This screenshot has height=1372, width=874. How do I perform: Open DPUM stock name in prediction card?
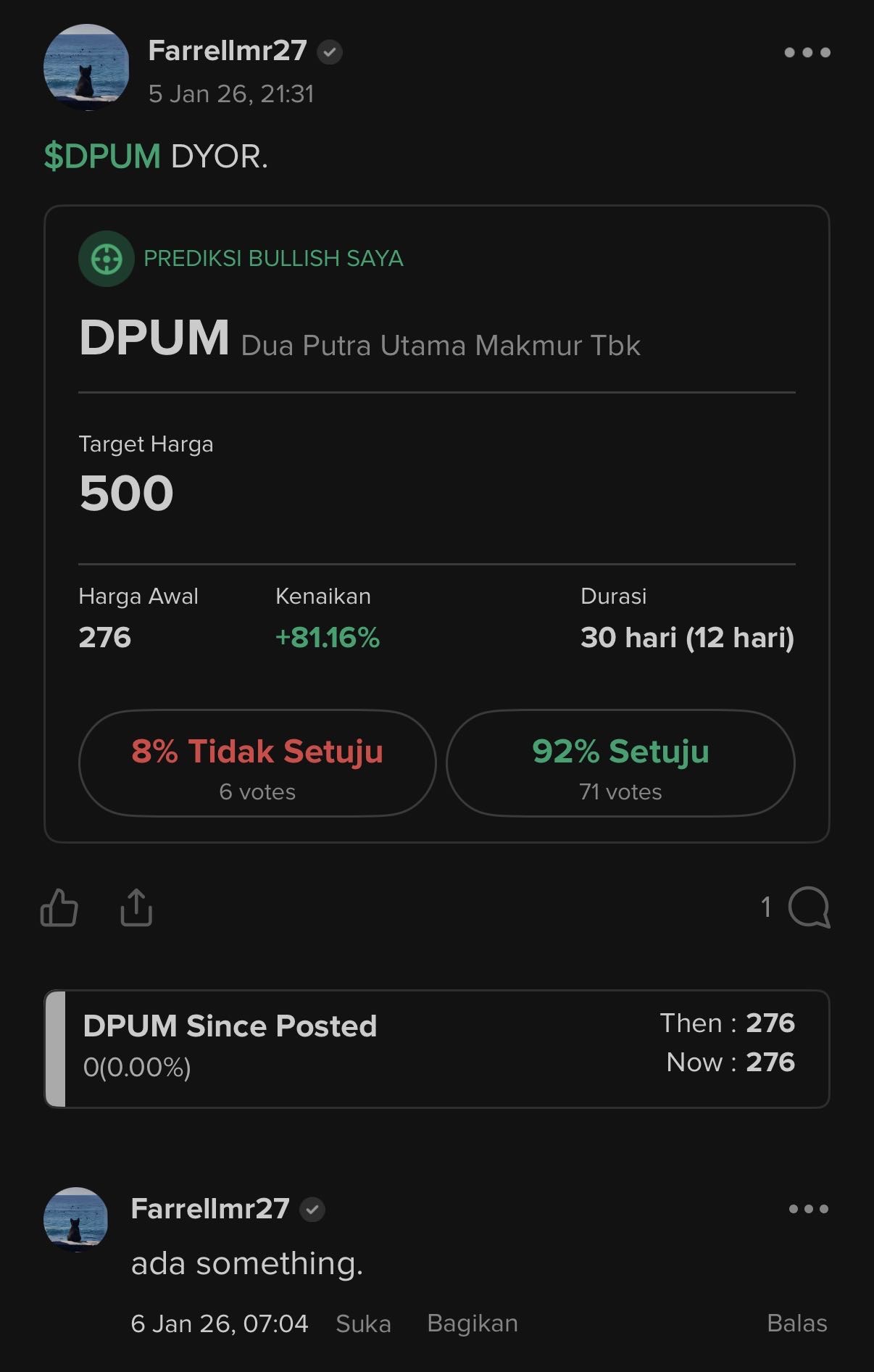tap(154, 338)
